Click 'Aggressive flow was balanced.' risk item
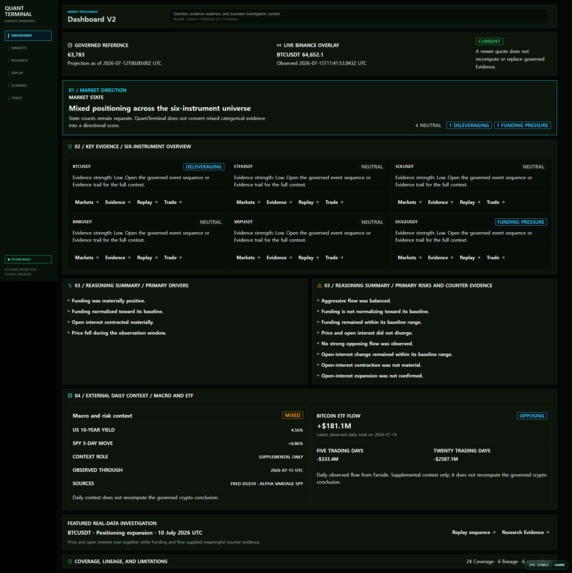Screen dimensions: 572x573 click(356, 301)
